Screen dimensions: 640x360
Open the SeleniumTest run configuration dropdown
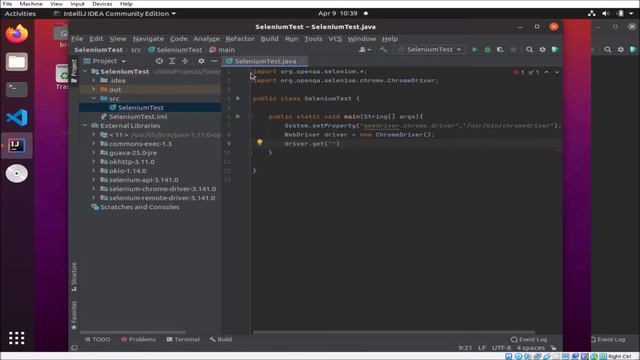coord(430,50)
